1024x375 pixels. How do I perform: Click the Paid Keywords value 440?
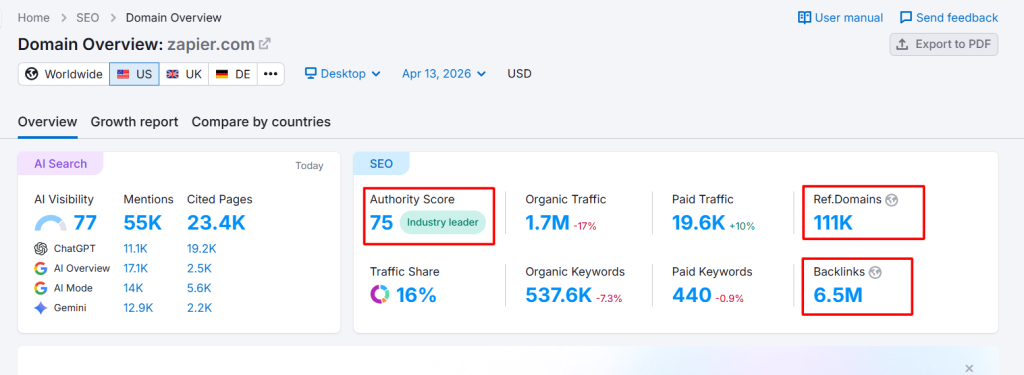[692, 295]
